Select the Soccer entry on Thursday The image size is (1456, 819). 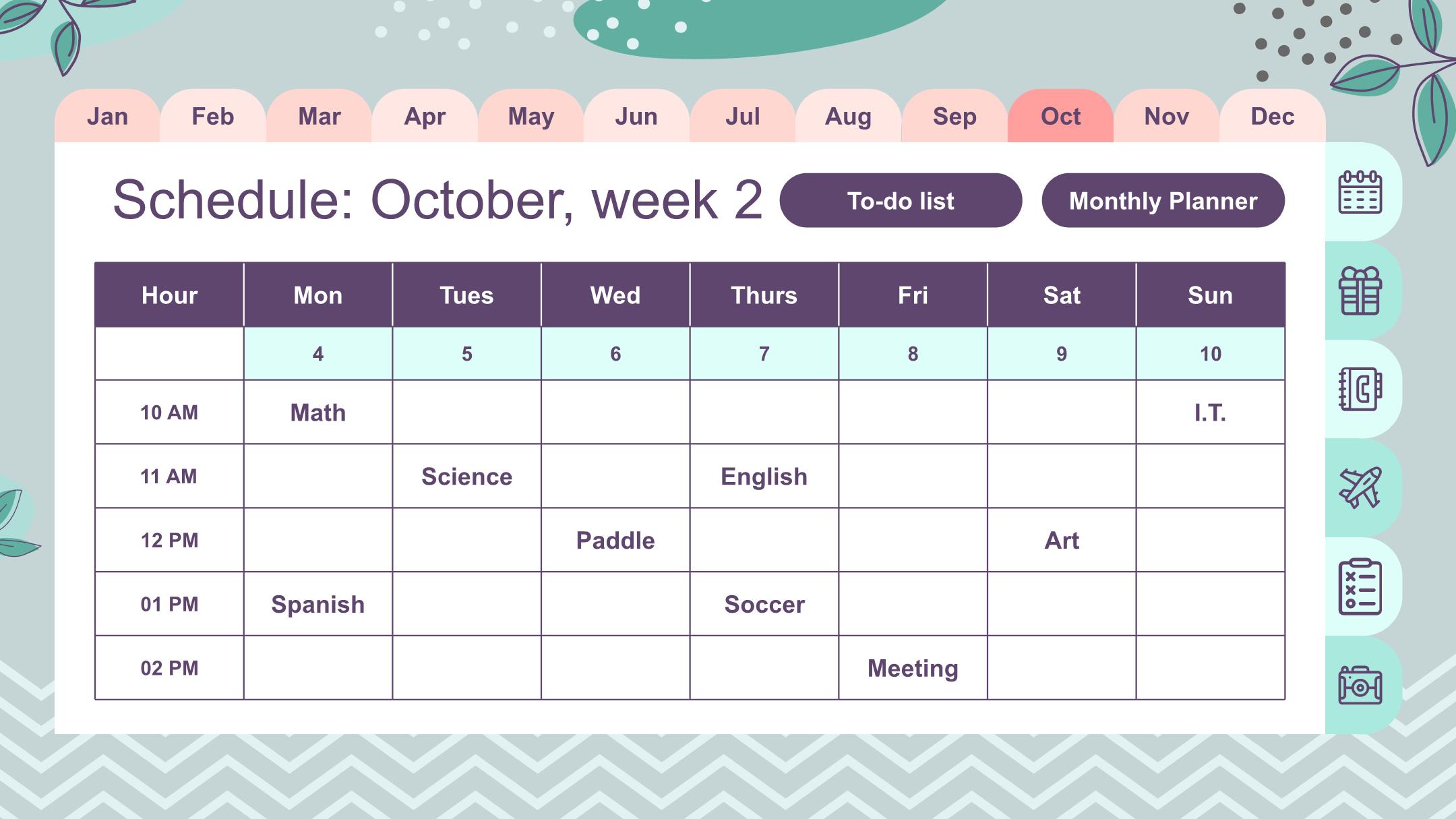764,604
